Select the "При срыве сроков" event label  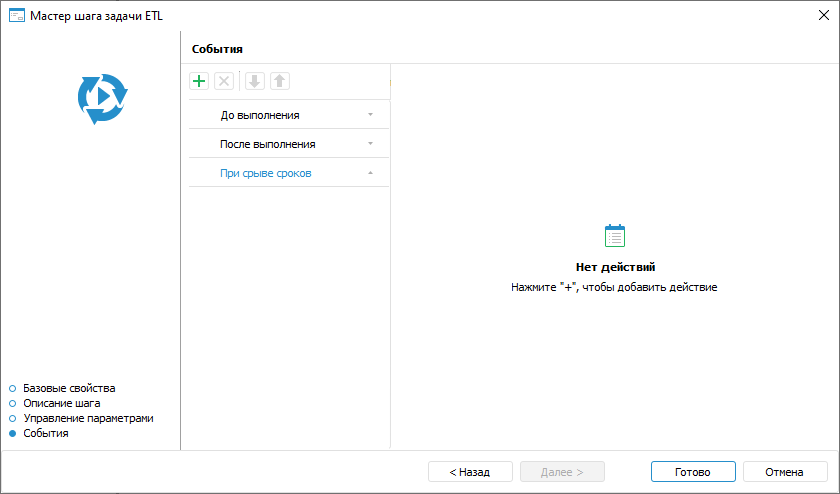(265, 173)
